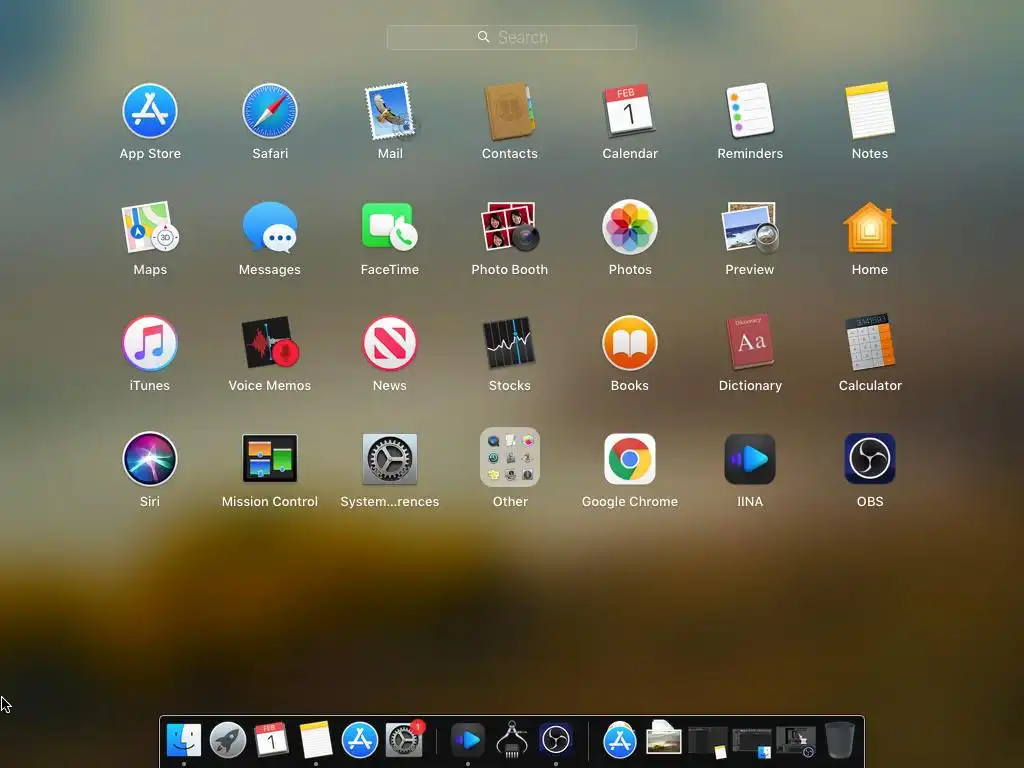Activate Siri from Launchpad
1024x768 pixels.
tap(150, 458)
